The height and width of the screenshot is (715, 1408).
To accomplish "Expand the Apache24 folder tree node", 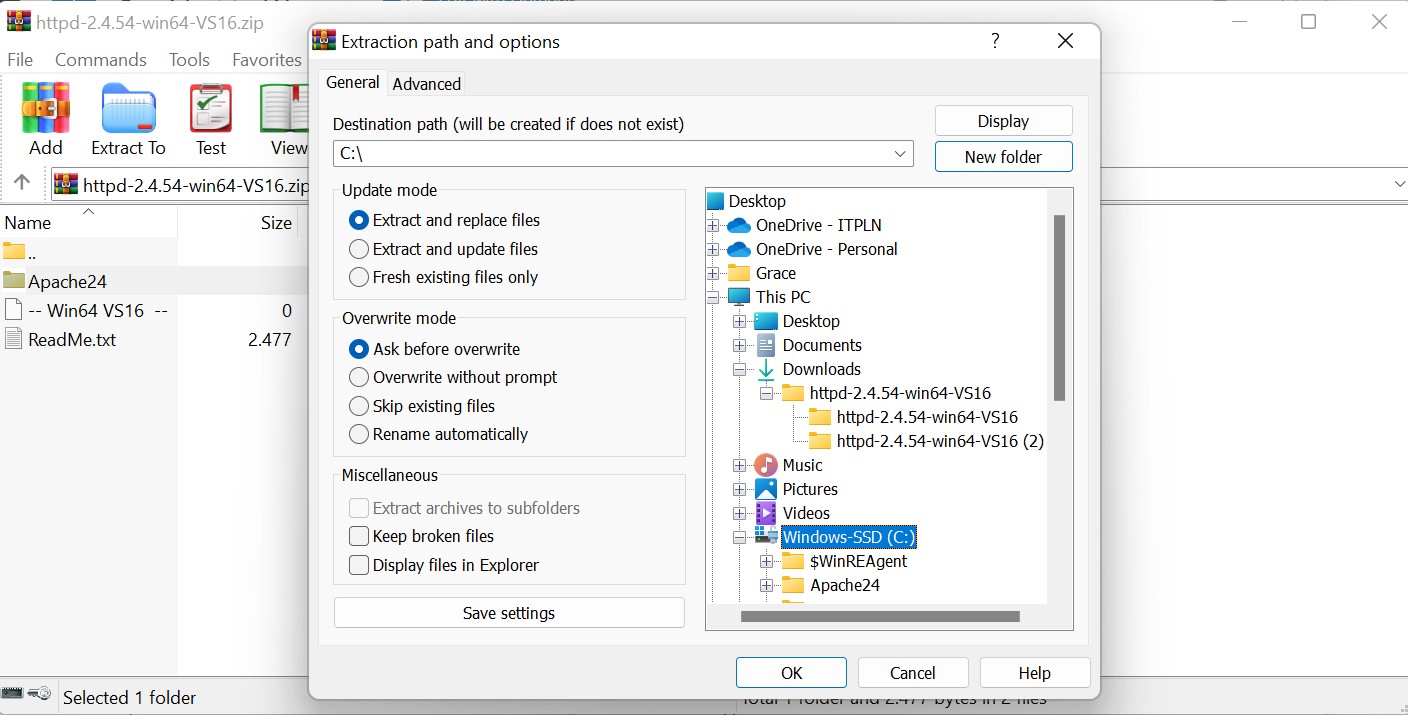I will (767, 585).
